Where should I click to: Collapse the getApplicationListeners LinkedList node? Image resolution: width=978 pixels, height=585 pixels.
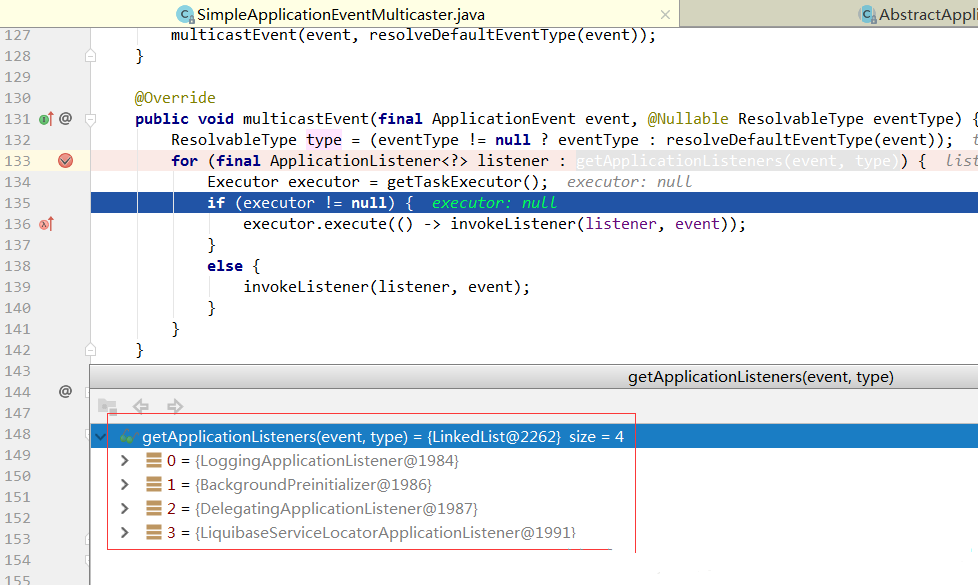point(102,437)
